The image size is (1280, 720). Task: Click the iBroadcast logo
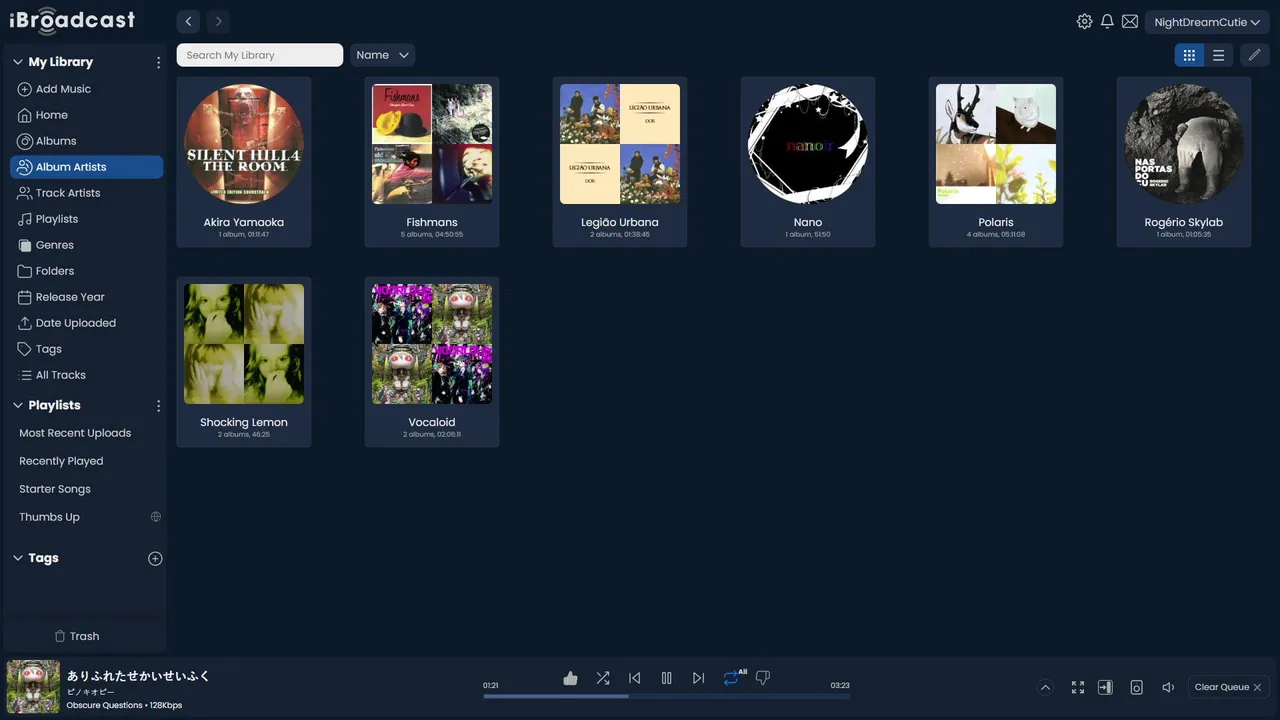[x=72, y=20]
